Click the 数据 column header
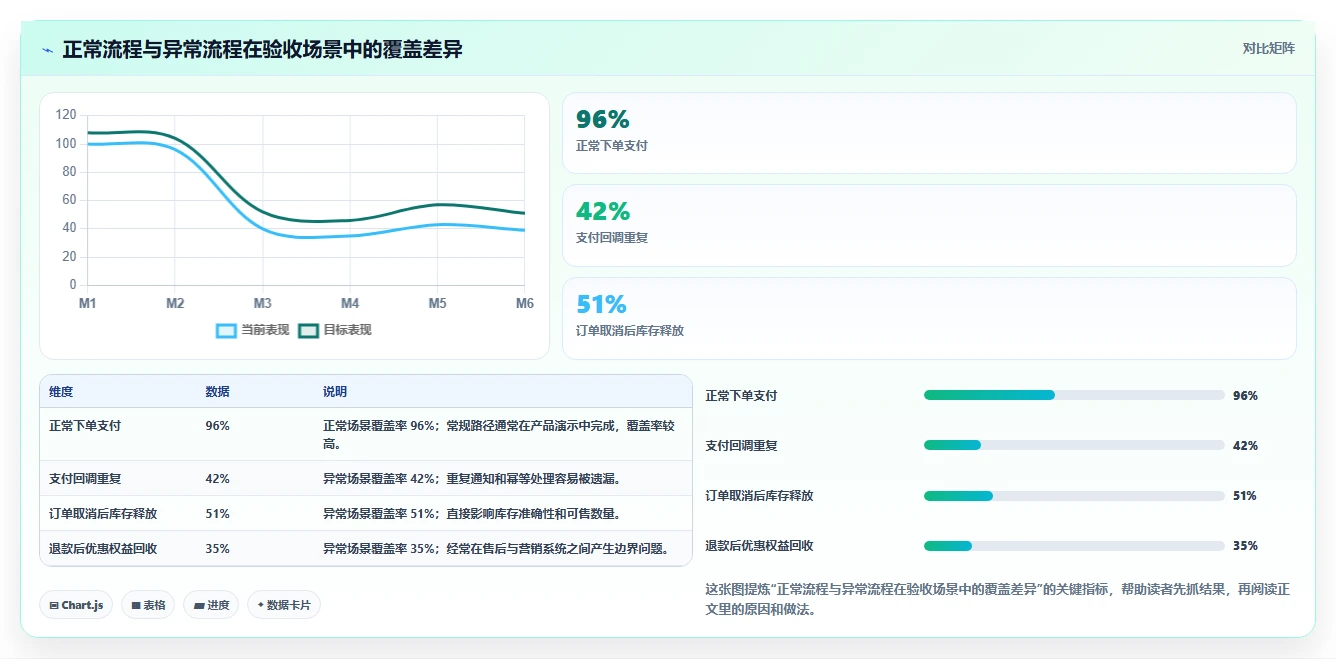The image size is (1336, 659). pyautogui.click(x=217, y=392)
